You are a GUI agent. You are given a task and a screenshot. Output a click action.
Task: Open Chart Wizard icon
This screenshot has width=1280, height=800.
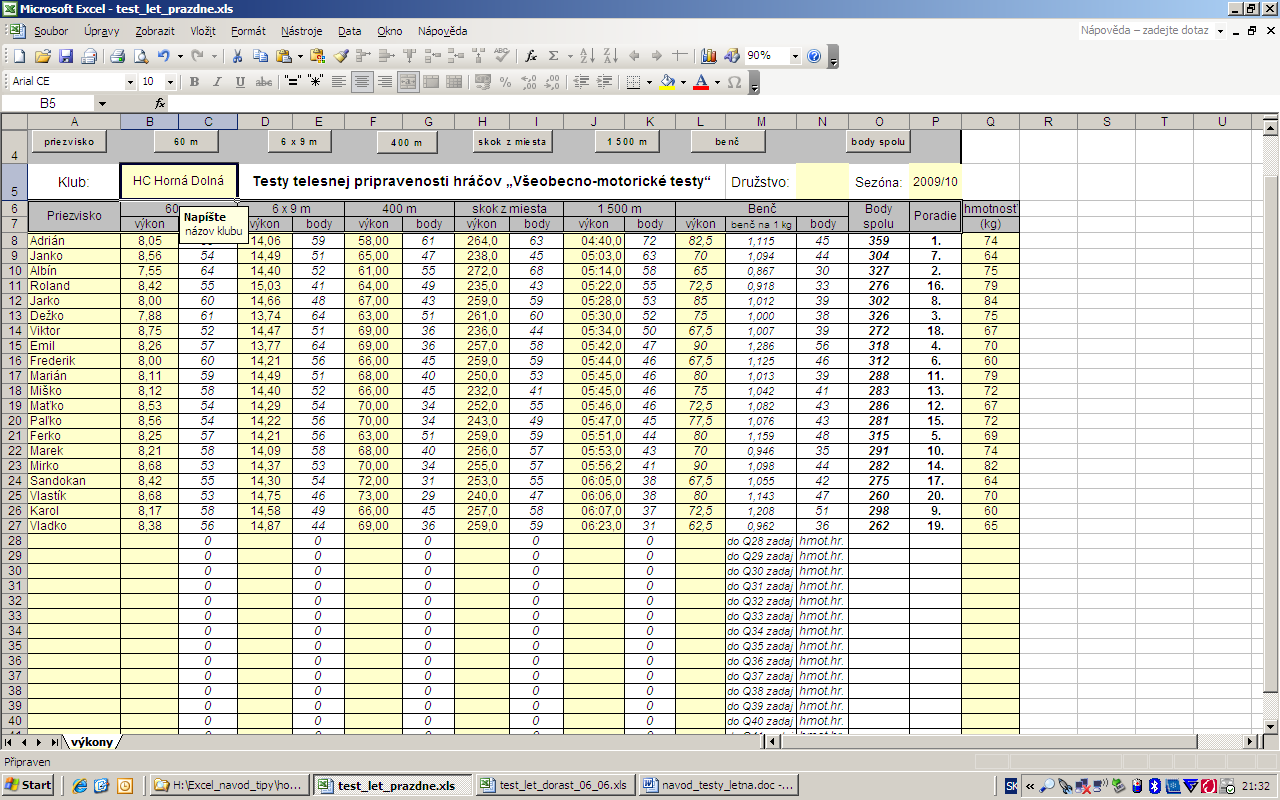pyautogui.click(x=709, y=56)
